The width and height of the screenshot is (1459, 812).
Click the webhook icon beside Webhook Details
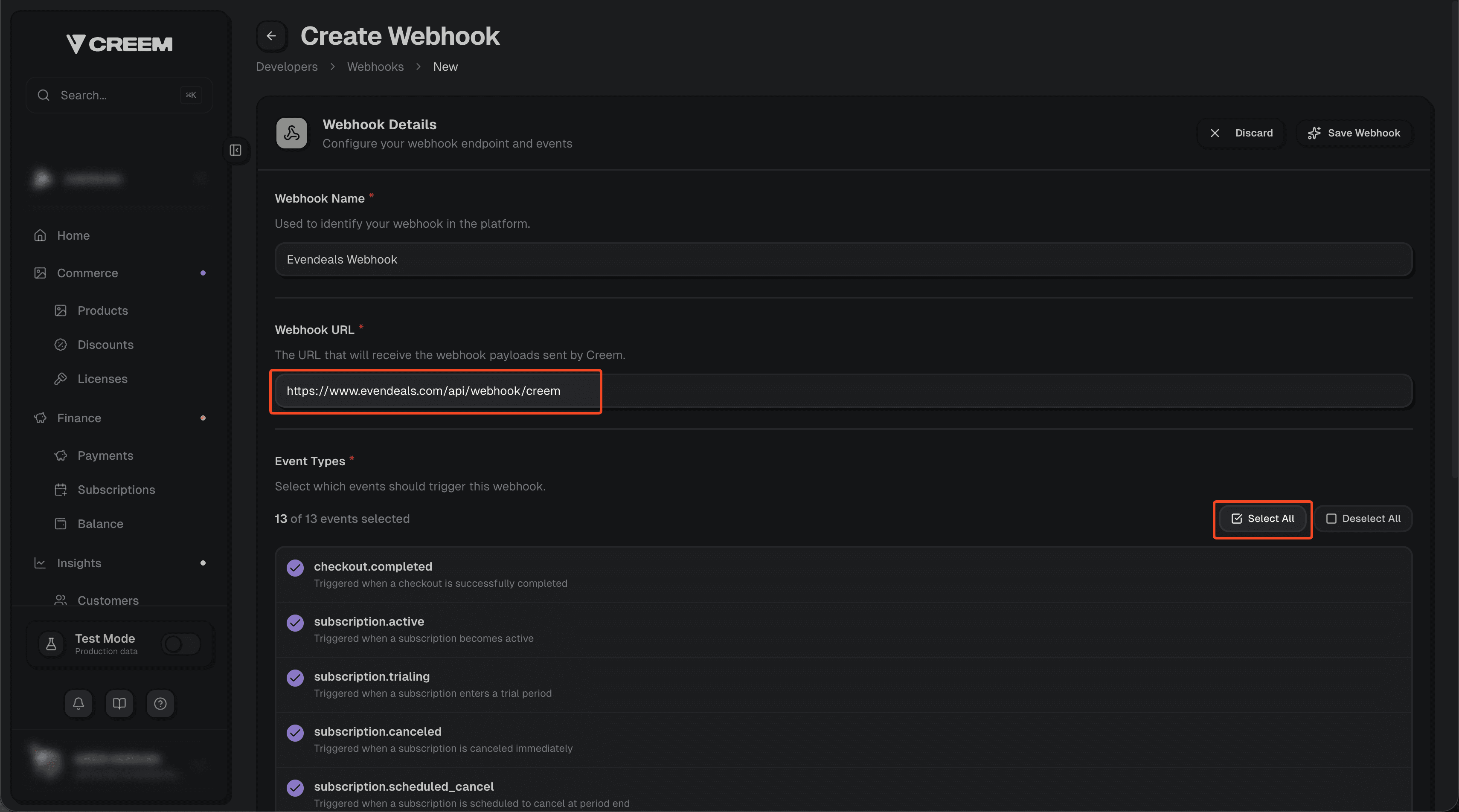click(x=291, y=133)
